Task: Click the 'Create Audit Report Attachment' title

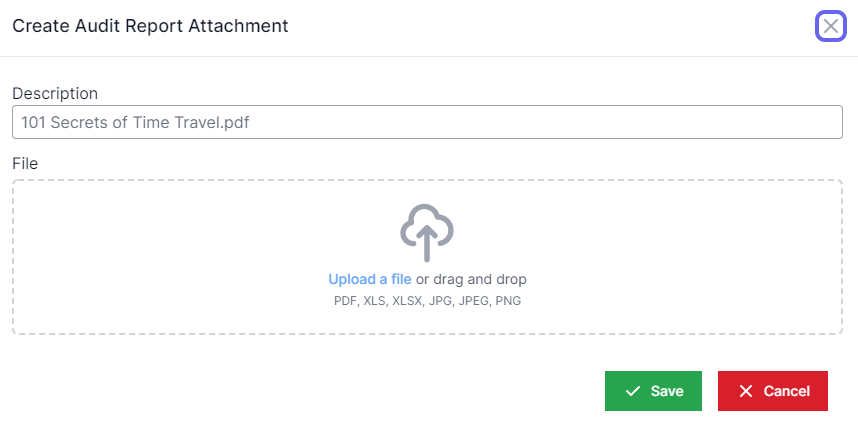Action: click(150, 26)
